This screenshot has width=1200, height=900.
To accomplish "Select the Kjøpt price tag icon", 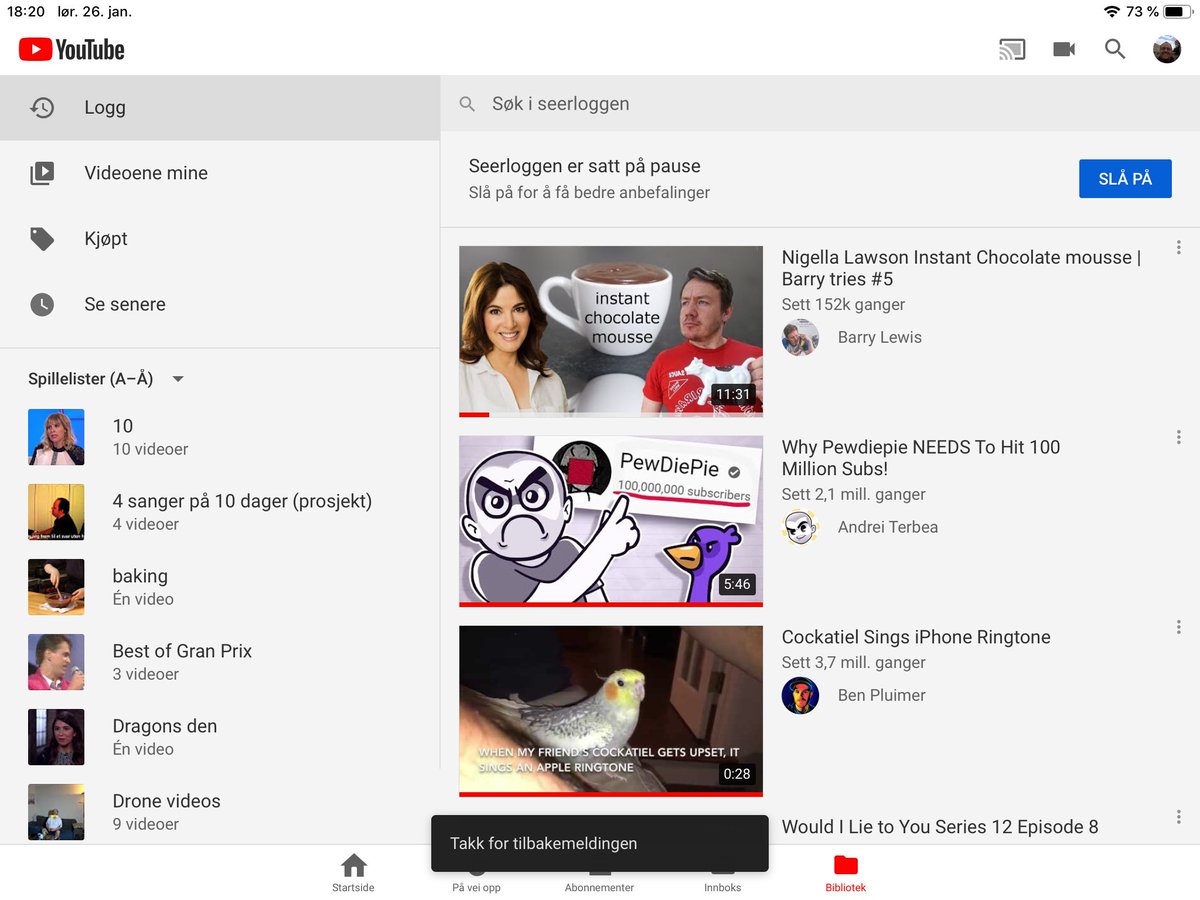I will pos(42,239).
